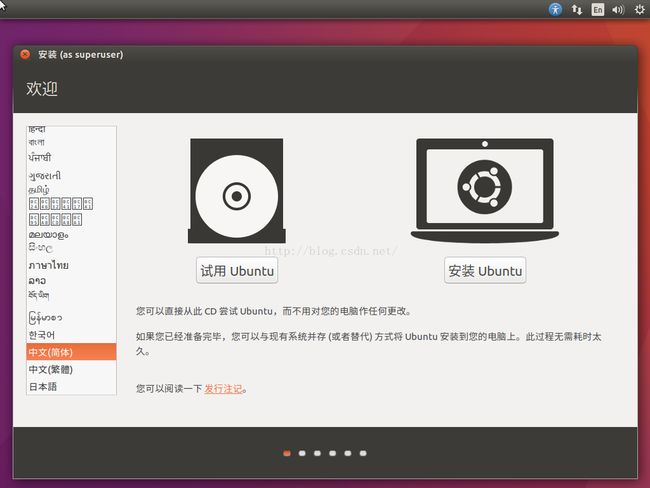Select ภาษาไทย in the language list
This screenshot has width=650, height=488.
coord(71,265)
